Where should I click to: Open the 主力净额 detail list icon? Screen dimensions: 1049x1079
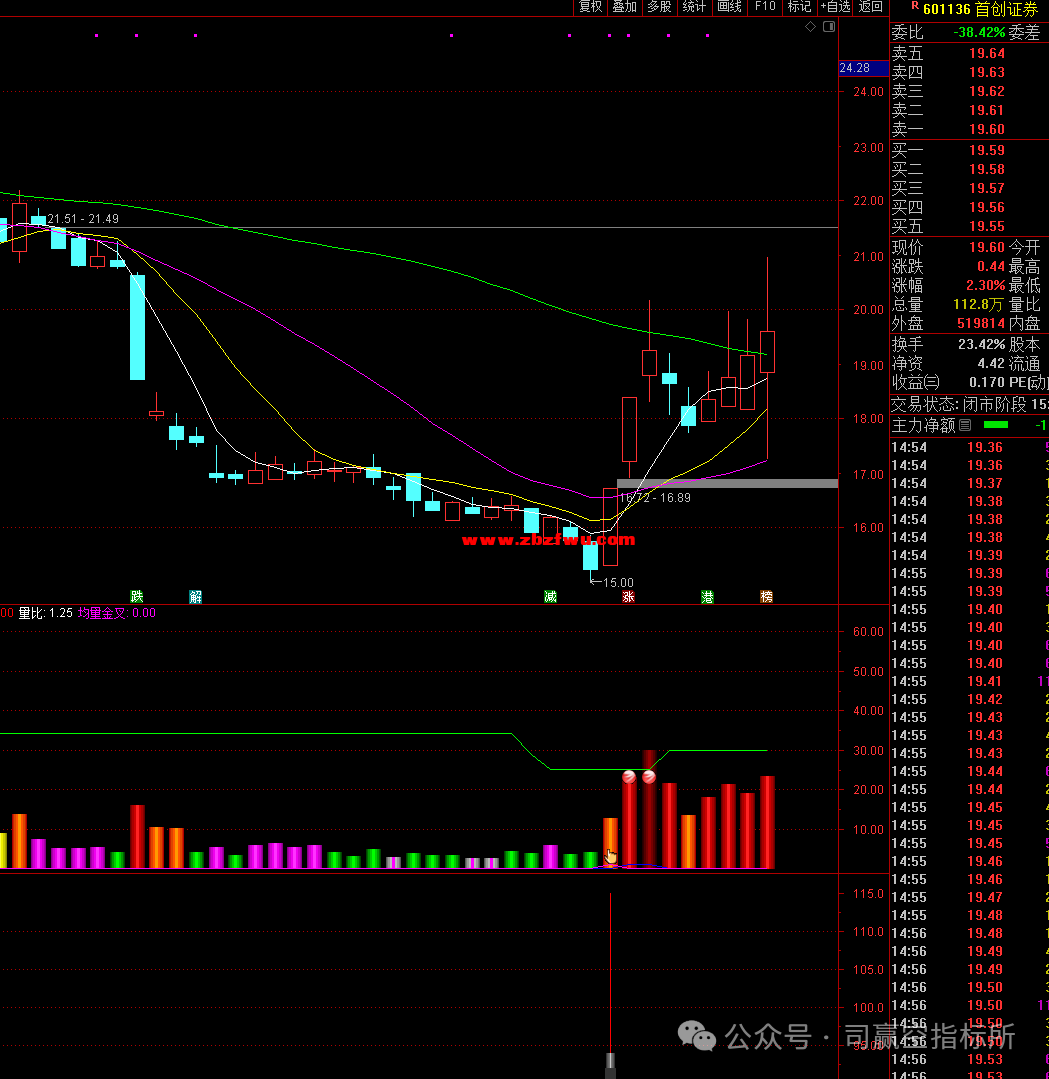click(x=965, y=425)
